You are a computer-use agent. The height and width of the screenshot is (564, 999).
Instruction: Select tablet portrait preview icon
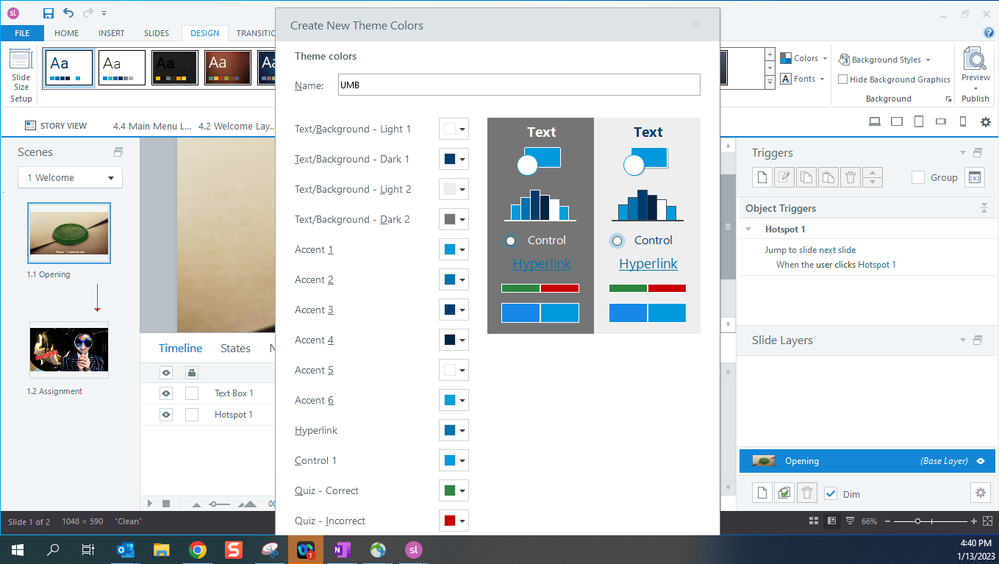[919, 122]
